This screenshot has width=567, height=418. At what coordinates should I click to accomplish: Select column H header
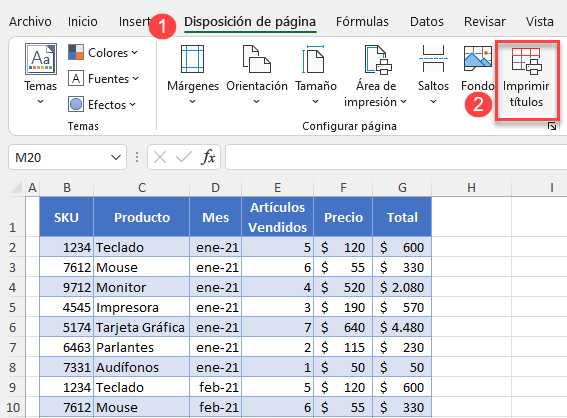click(x=471, y=188)
